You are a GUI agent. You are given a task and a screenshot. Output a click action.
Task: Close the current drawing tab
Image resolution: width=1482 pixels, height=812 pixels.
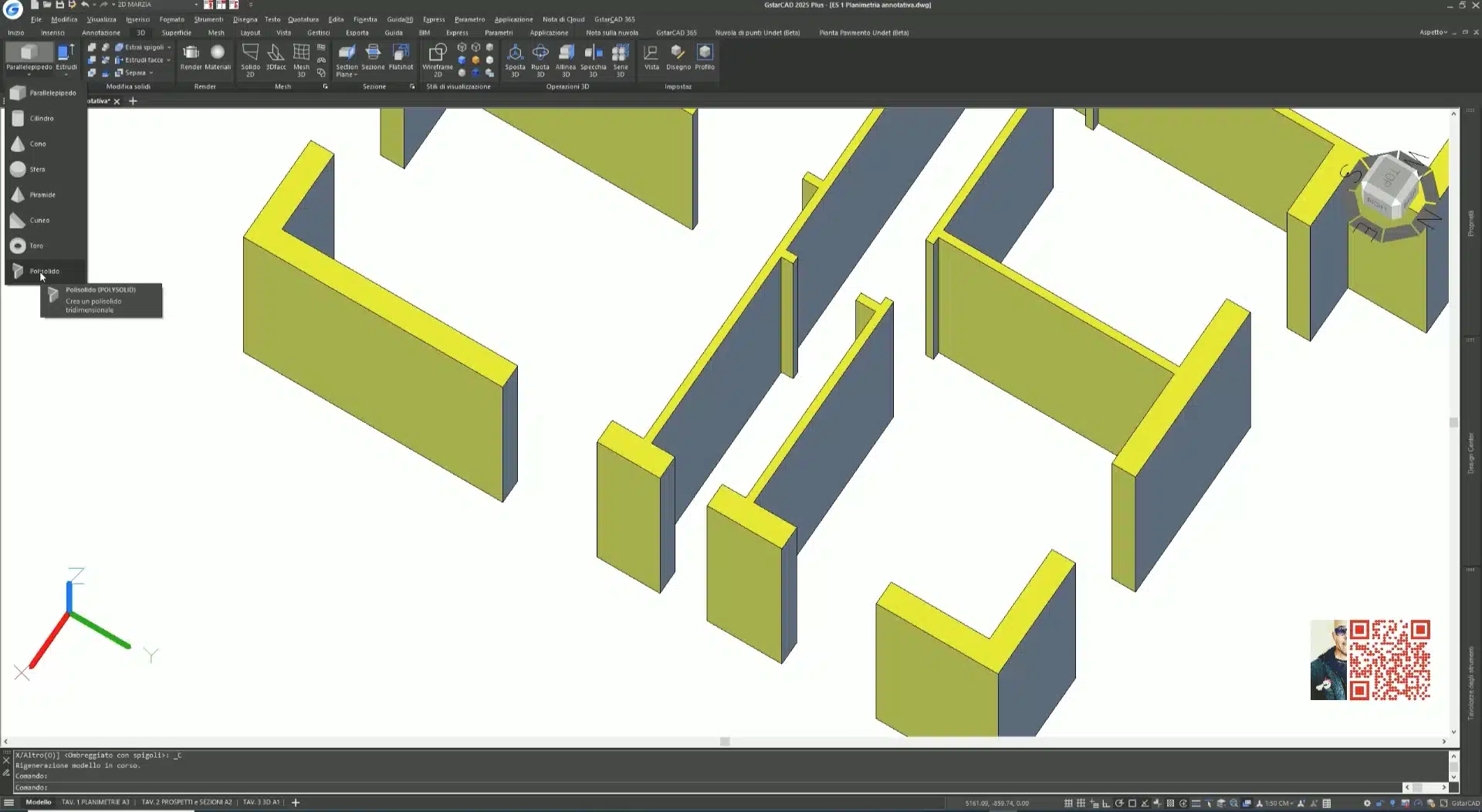click(117, 101)
